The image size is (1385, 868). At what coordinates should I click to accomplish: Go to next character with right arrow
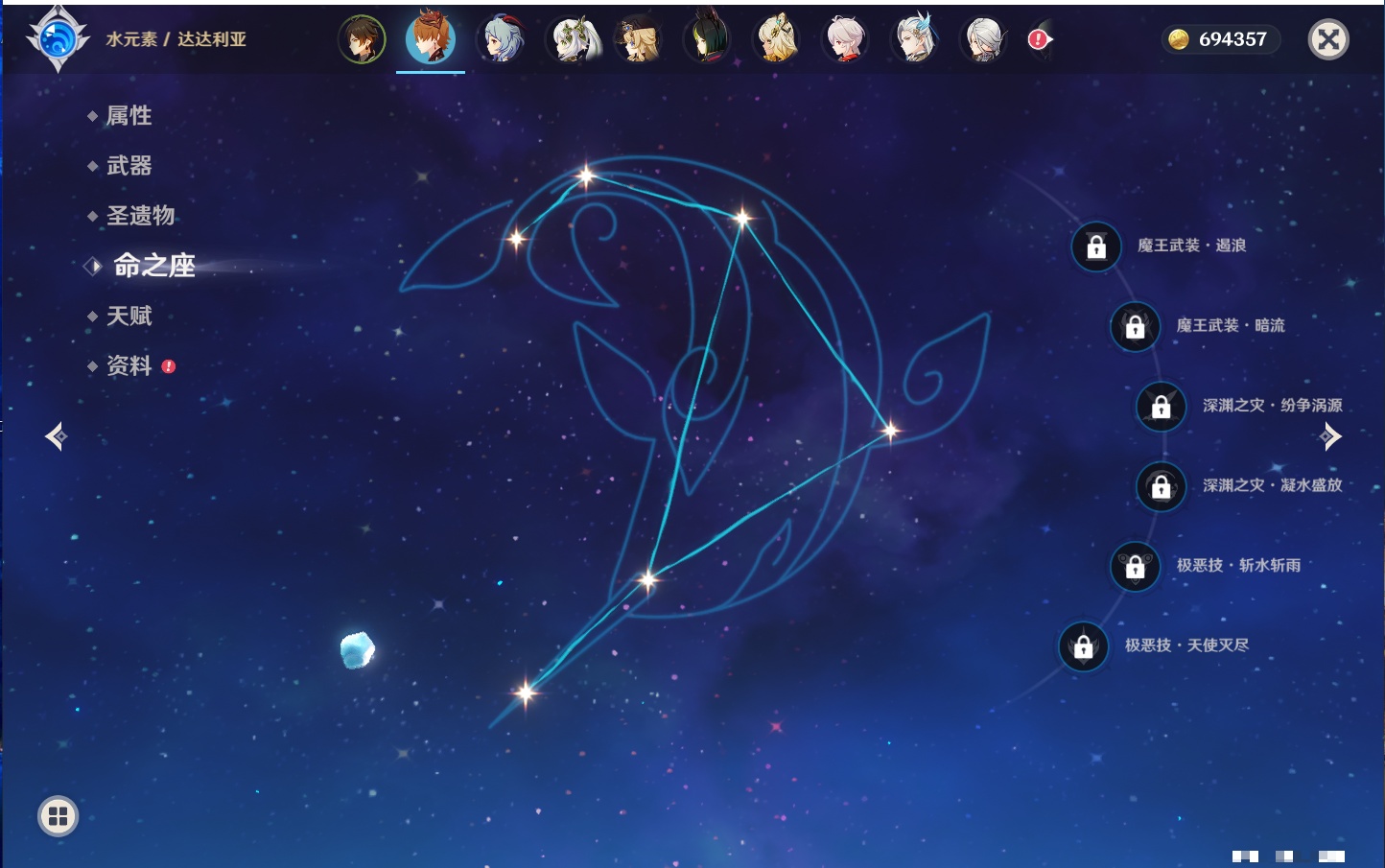1330,436
